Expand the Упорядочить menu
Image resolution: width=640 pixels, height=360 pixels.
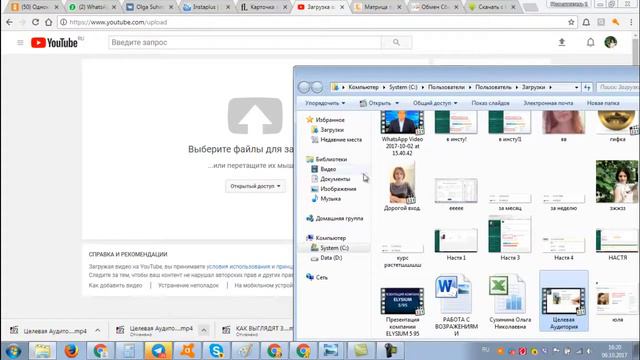pyautogui.click(x=325, y=103)
